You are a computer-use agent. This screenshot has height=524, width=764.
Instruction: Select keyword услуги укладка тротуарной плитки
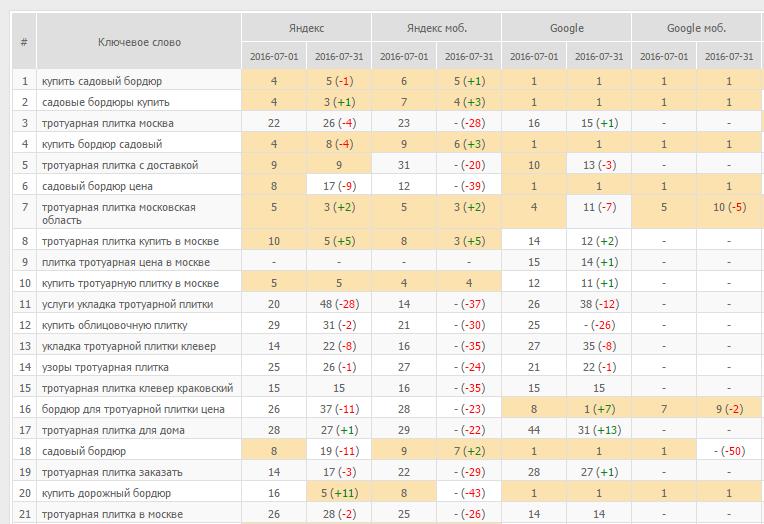pyautogui.click(x=127, y=304)
